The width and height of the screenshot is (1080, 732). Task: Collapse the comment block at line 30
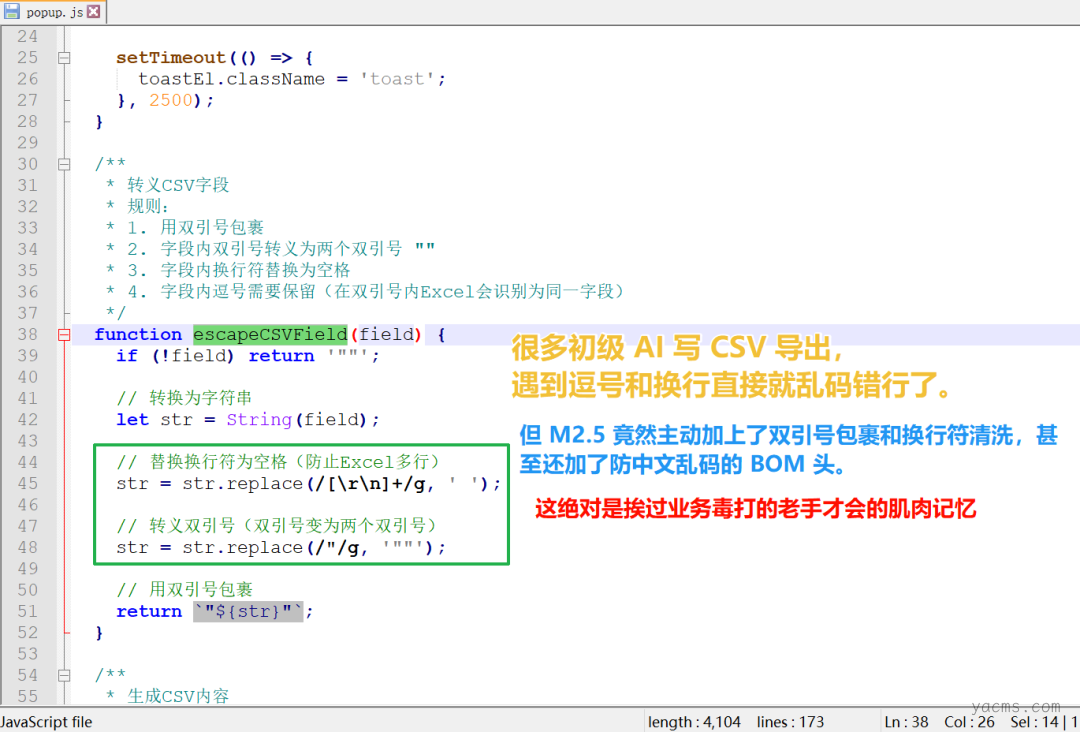[x=64, y=164]
